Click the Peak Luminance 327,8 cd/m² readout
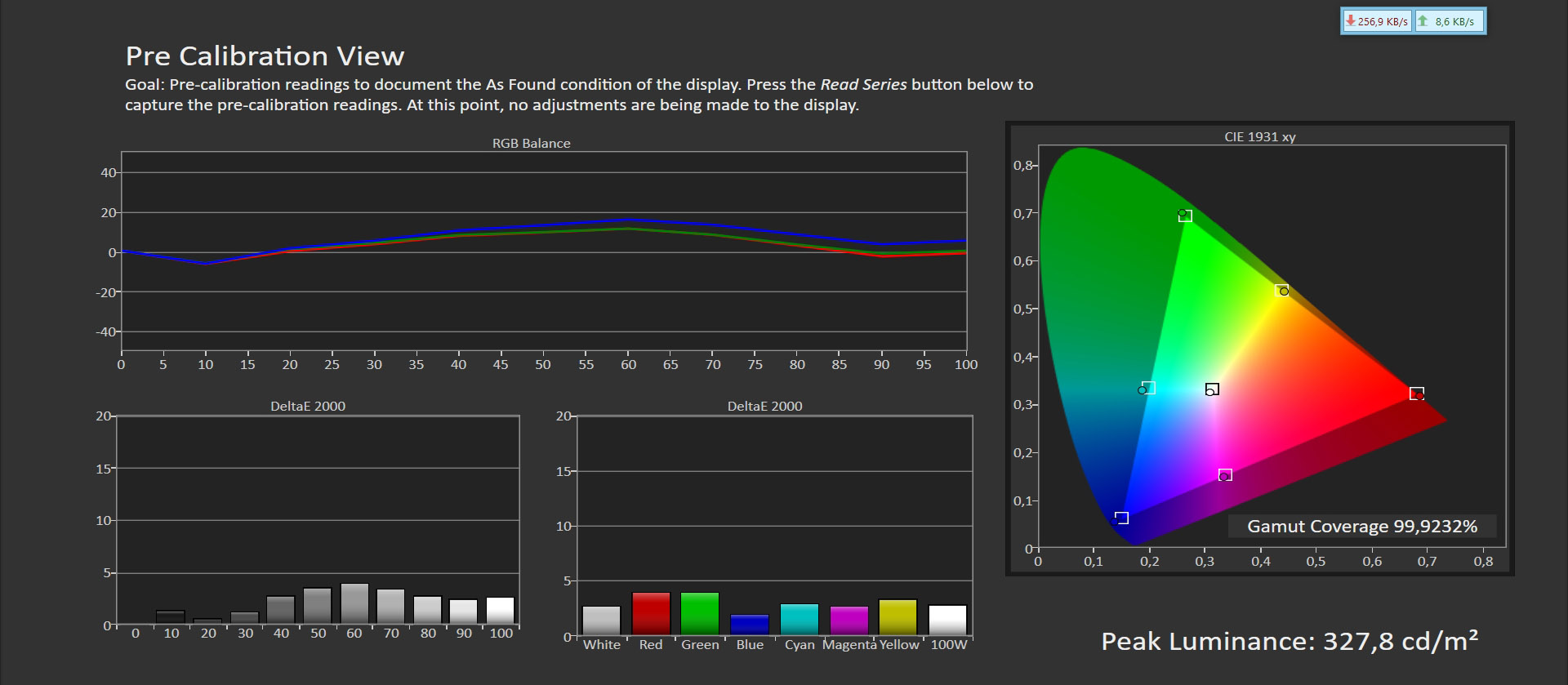 (1290, 642)
